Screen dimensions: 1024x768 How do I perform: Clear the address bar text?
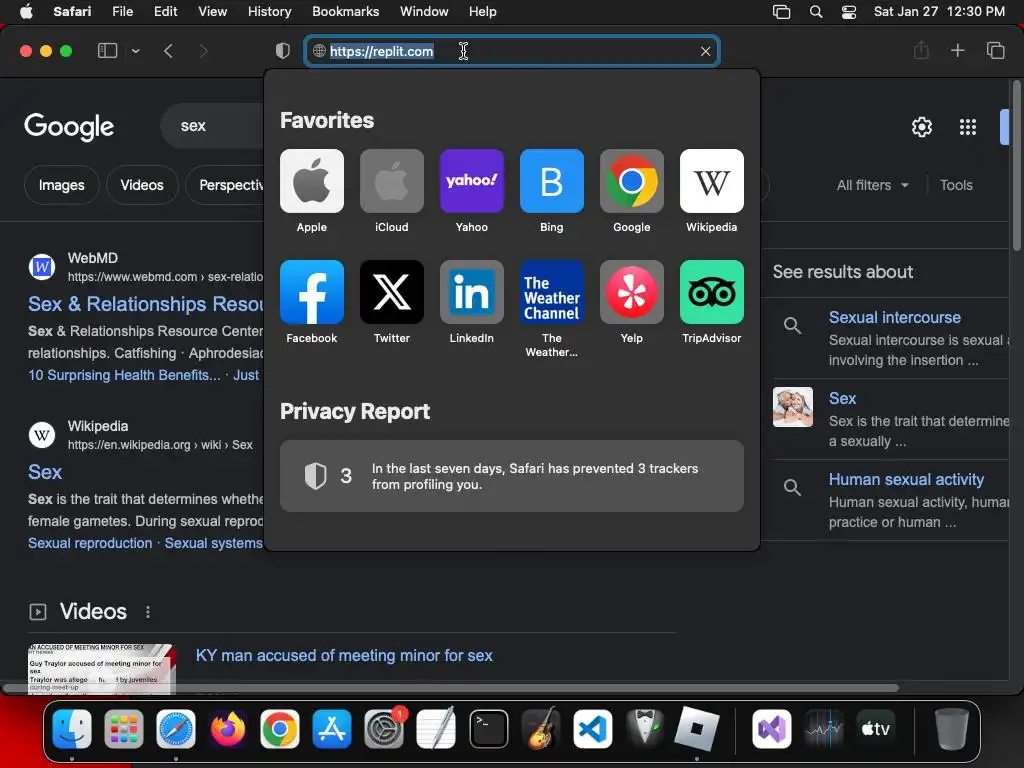click(x=705, y=51)
